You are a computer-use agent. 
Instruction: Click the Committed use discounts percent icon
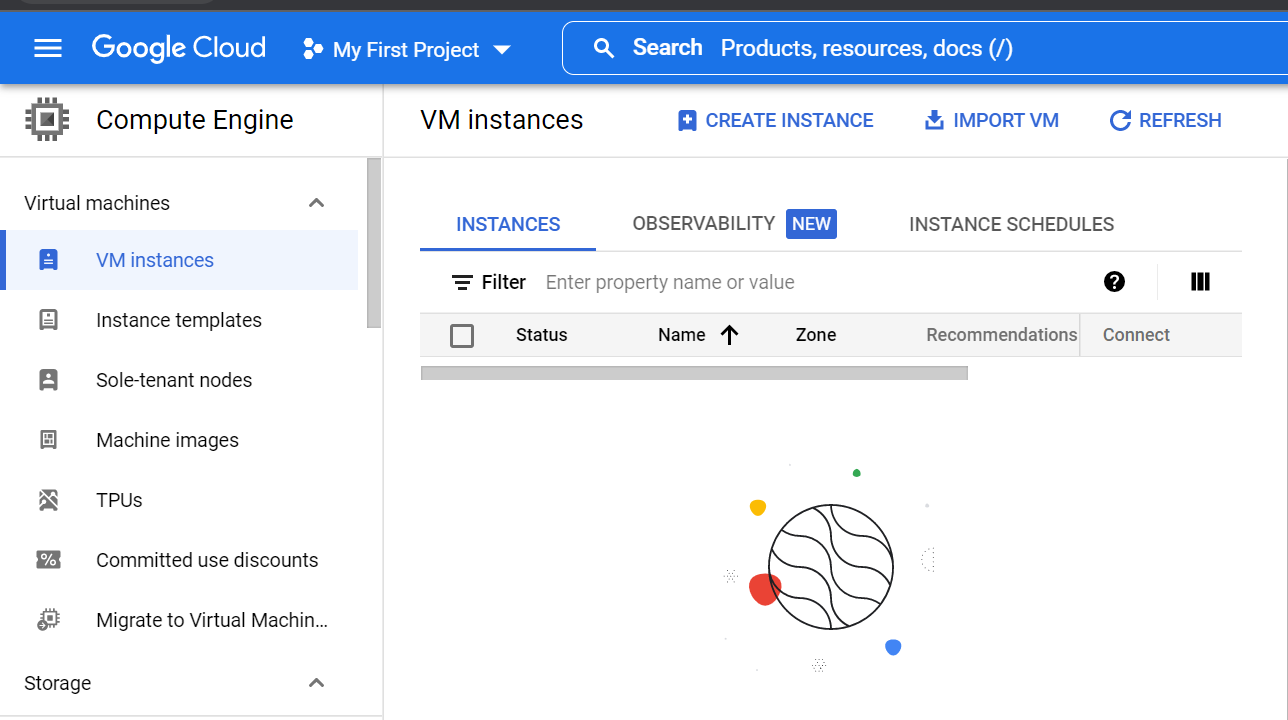48,560
